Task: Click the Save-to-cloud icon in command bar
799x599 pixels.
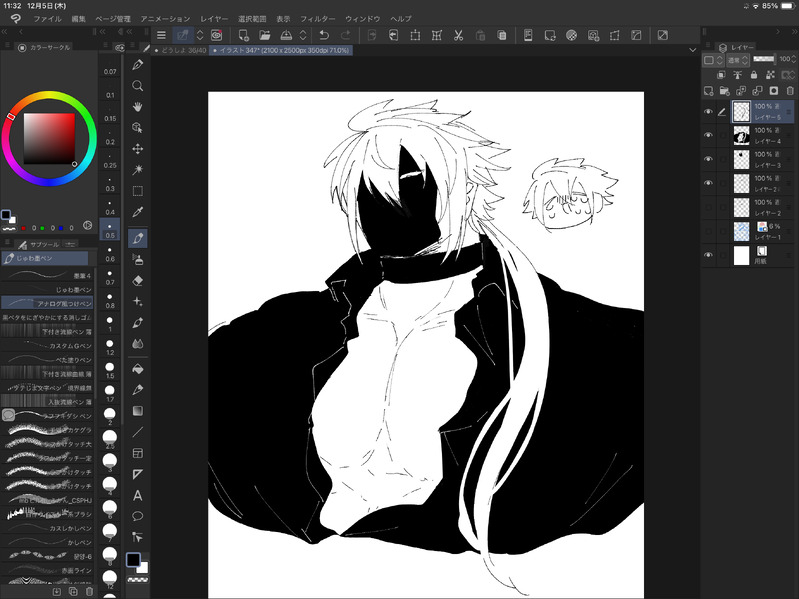Action: point(286,35)
